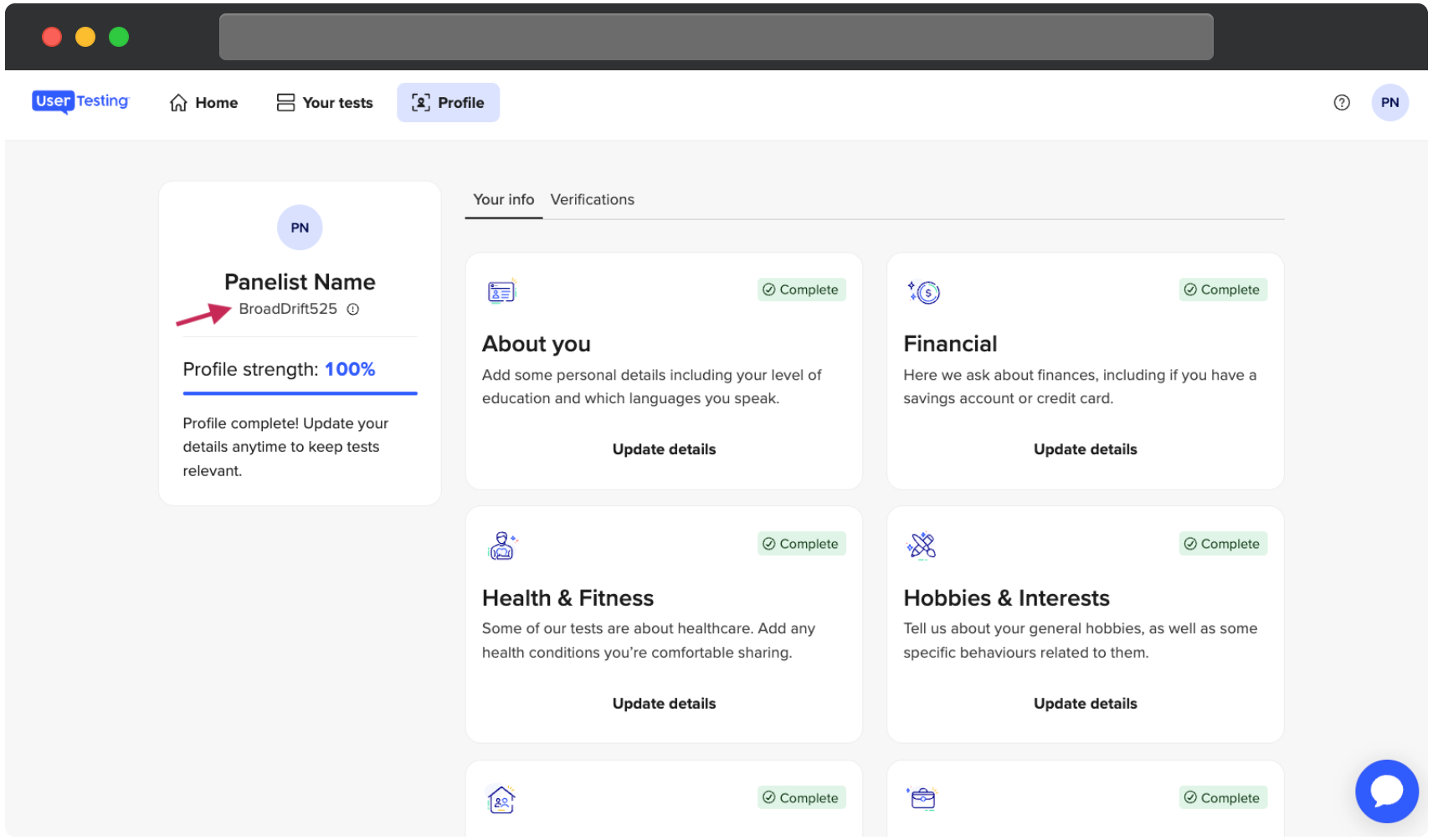The image size is (1433, 840).
Task: Click 'Add some personal details' description text
Action: pos(651,387)
